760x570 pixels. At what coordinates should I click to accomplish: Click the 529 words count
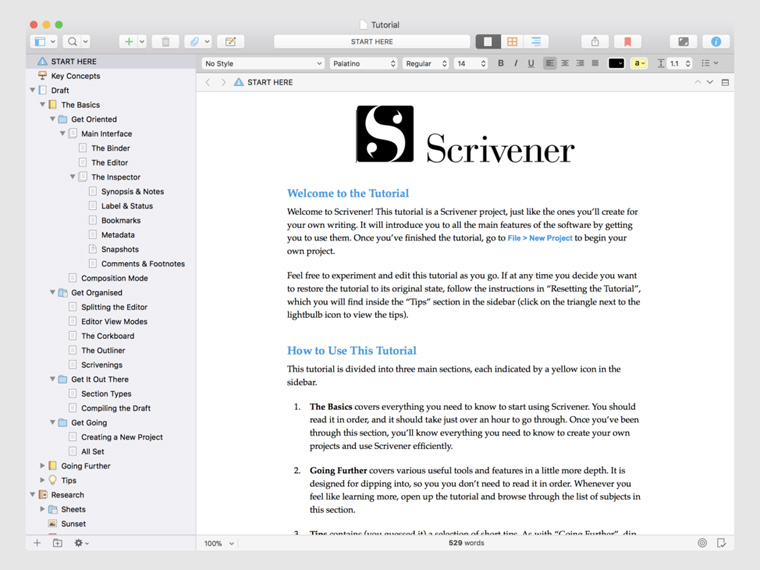coord(466,543)
